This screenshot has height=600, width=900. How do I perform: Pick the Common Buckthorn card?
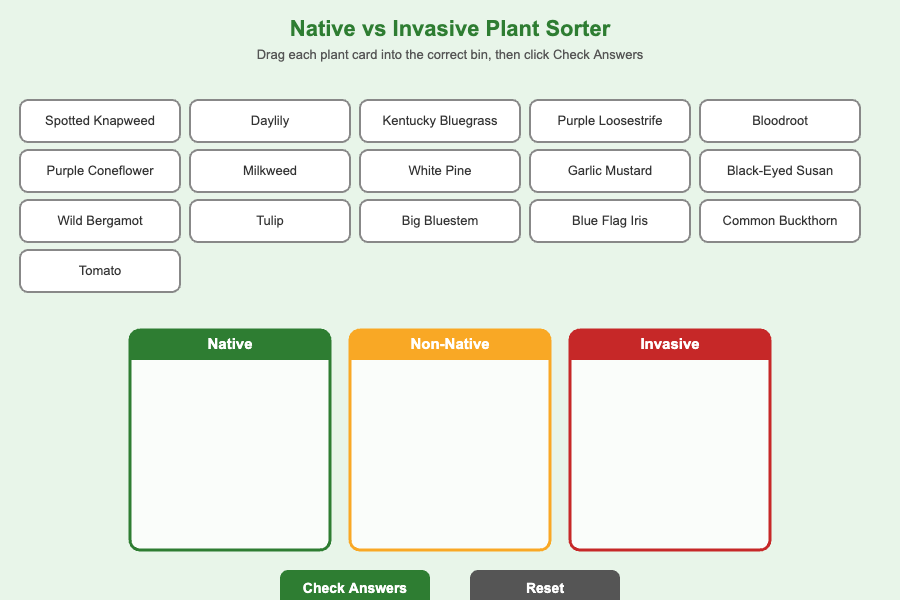coord(779,220)
